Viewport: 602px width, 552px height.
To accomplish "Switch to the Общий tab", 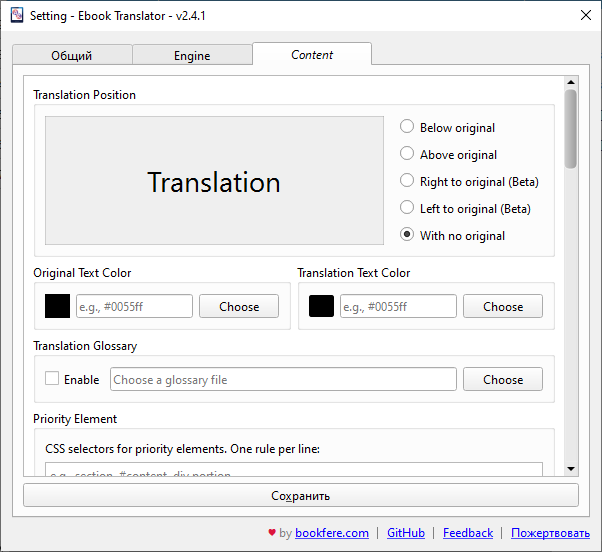I will click(x=72, y=56).
